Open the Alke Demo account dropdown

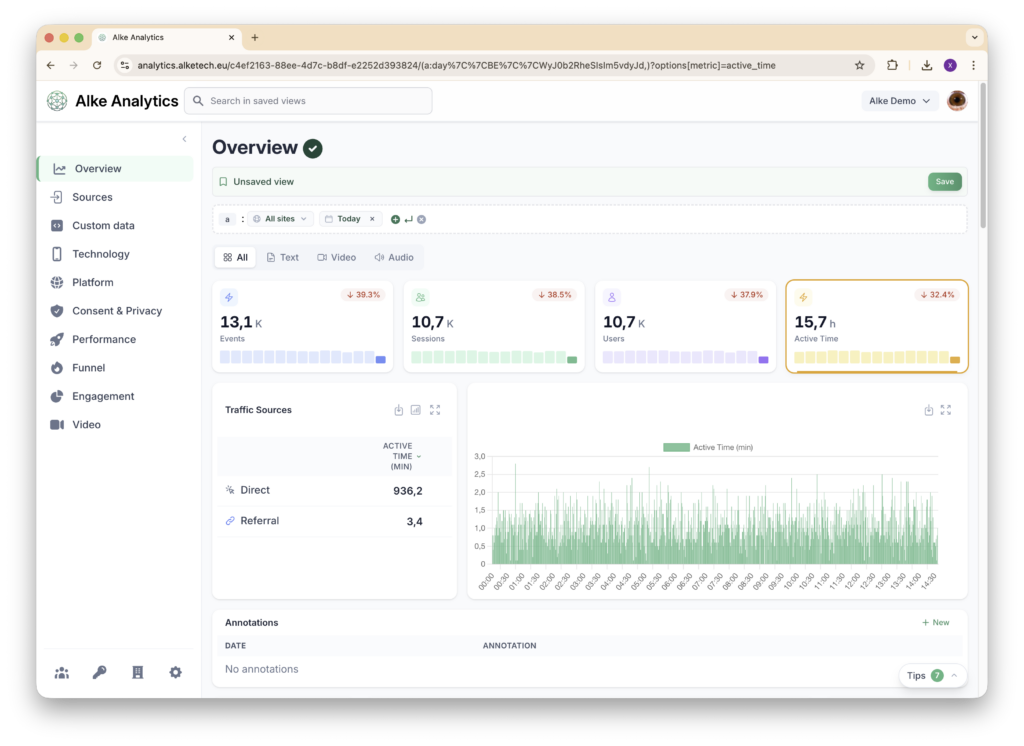[x=899, y=101]
